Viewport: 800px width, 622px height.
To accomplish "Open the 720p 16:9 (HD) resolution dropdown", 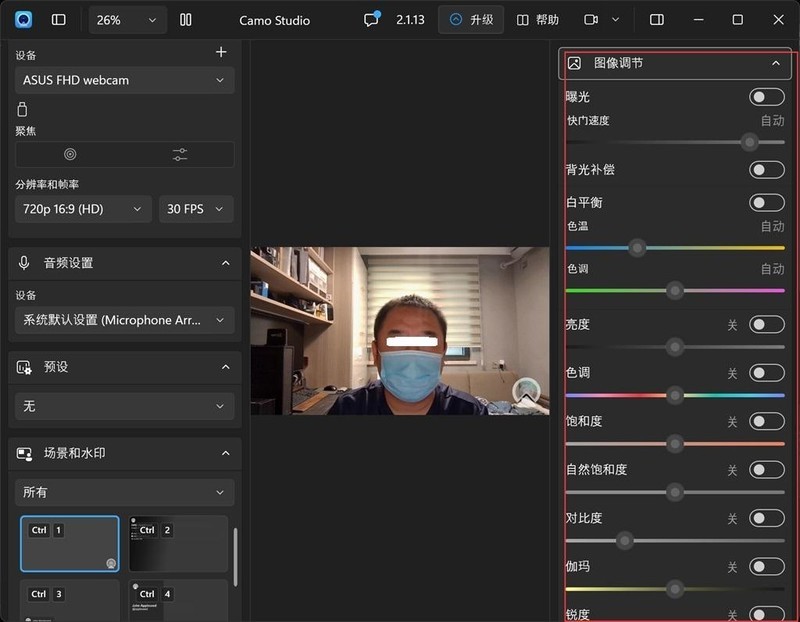I will (x=82, y=209).
